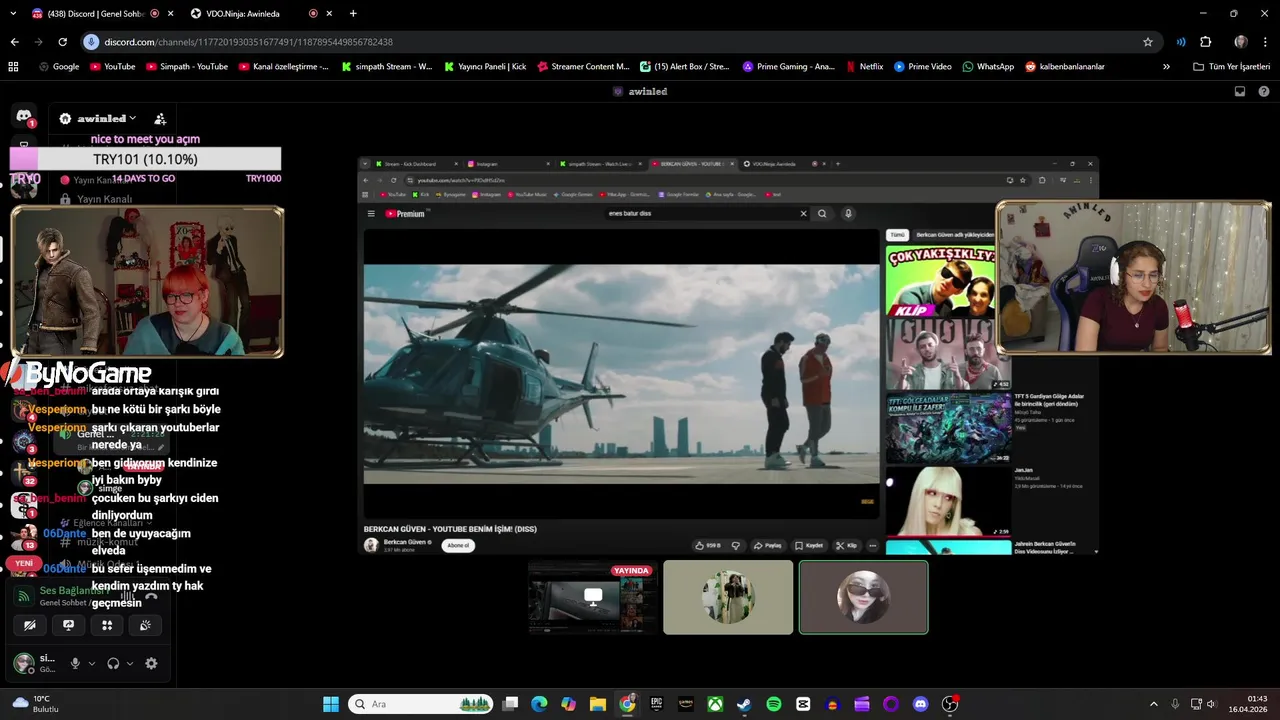Viewport: 1280px width, 720px height.
Task: Open the apps grid in bookmarks bar
Action: click(13, 67)
